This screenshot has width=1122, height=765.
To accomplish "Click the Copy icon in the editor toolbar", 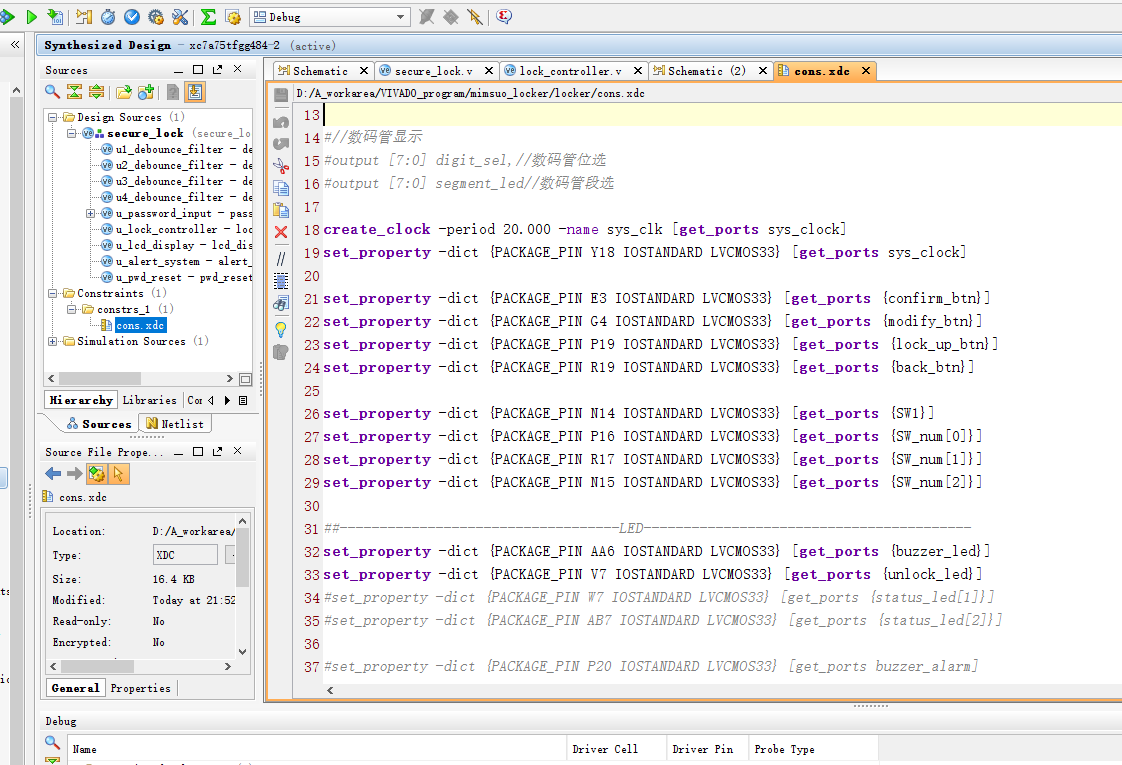I will point(280,188).
